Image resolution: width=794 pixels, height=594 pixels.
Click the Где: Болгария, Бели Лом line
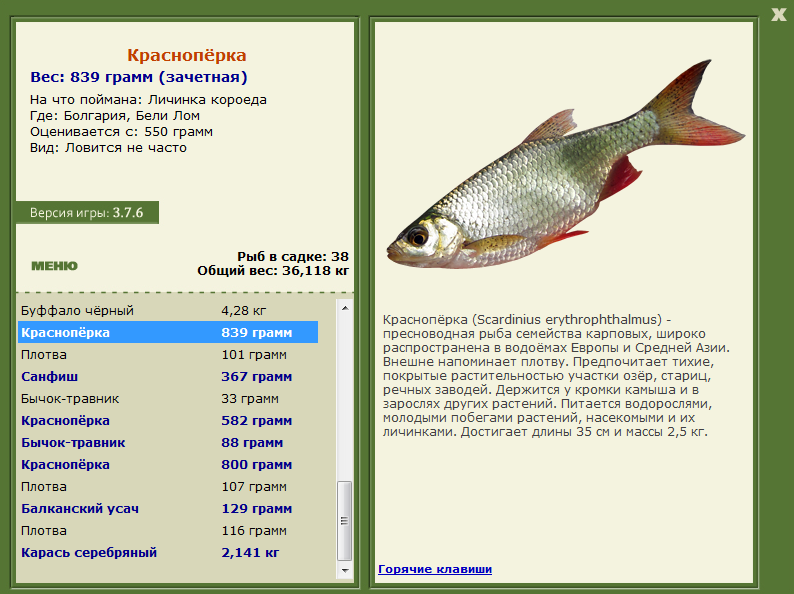(115, 116)
